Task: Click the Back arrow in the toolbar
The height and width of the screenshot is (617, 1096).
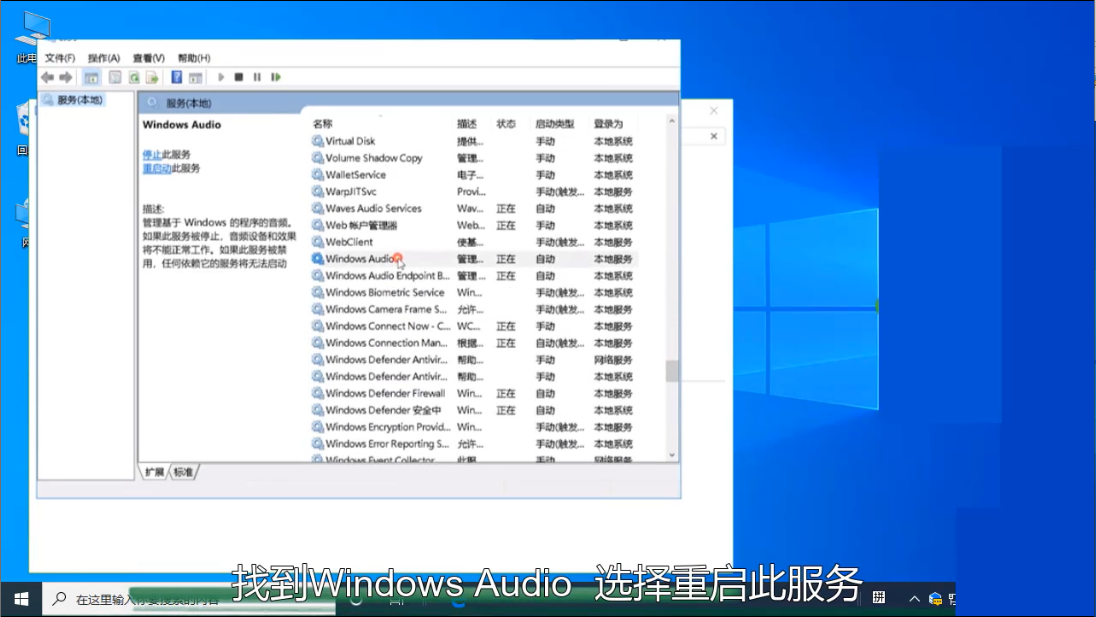Action: [47, 77]
